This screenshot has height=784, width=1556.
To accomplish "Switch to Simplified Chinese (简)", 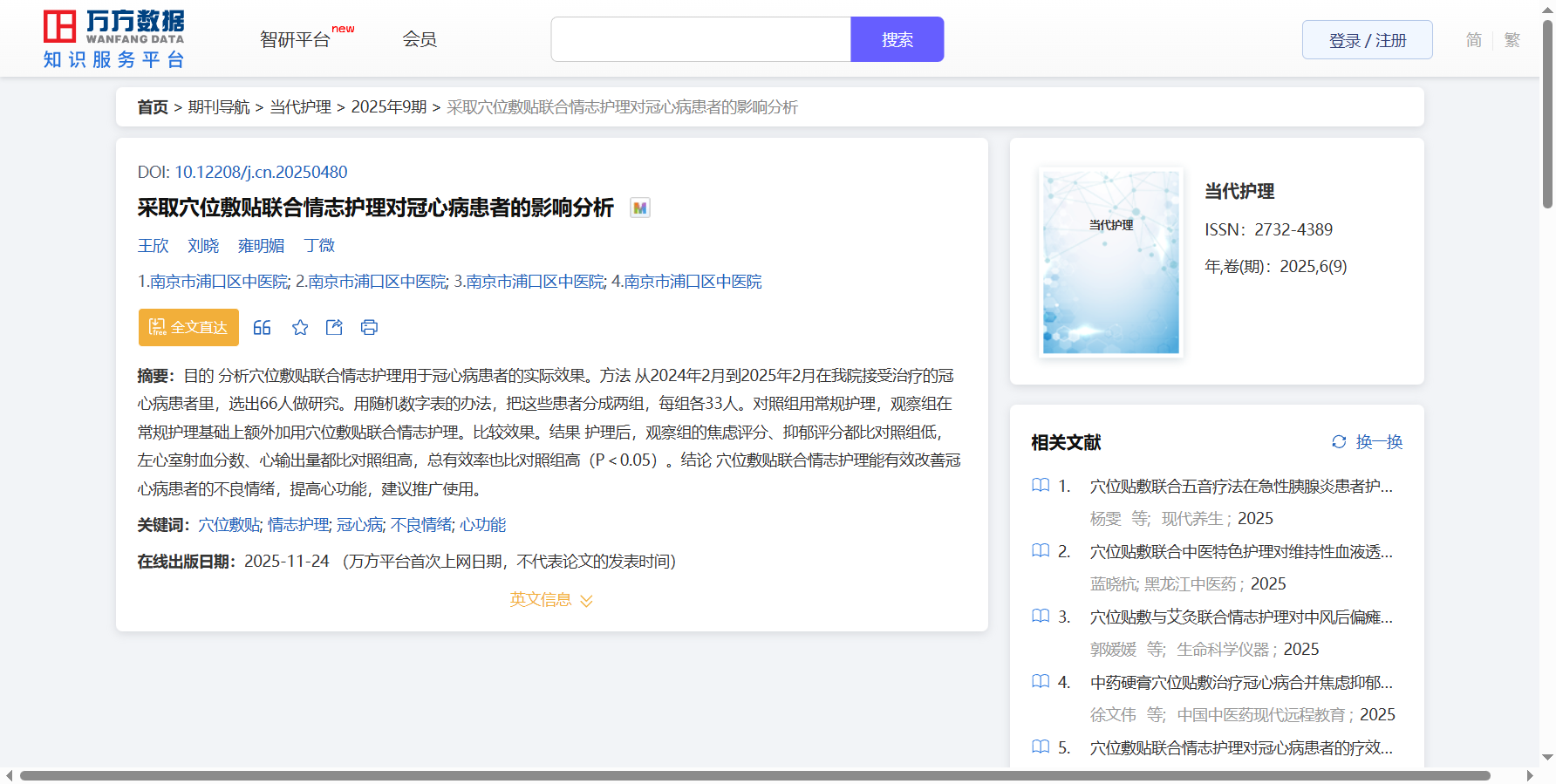I will coord(1473,40).
